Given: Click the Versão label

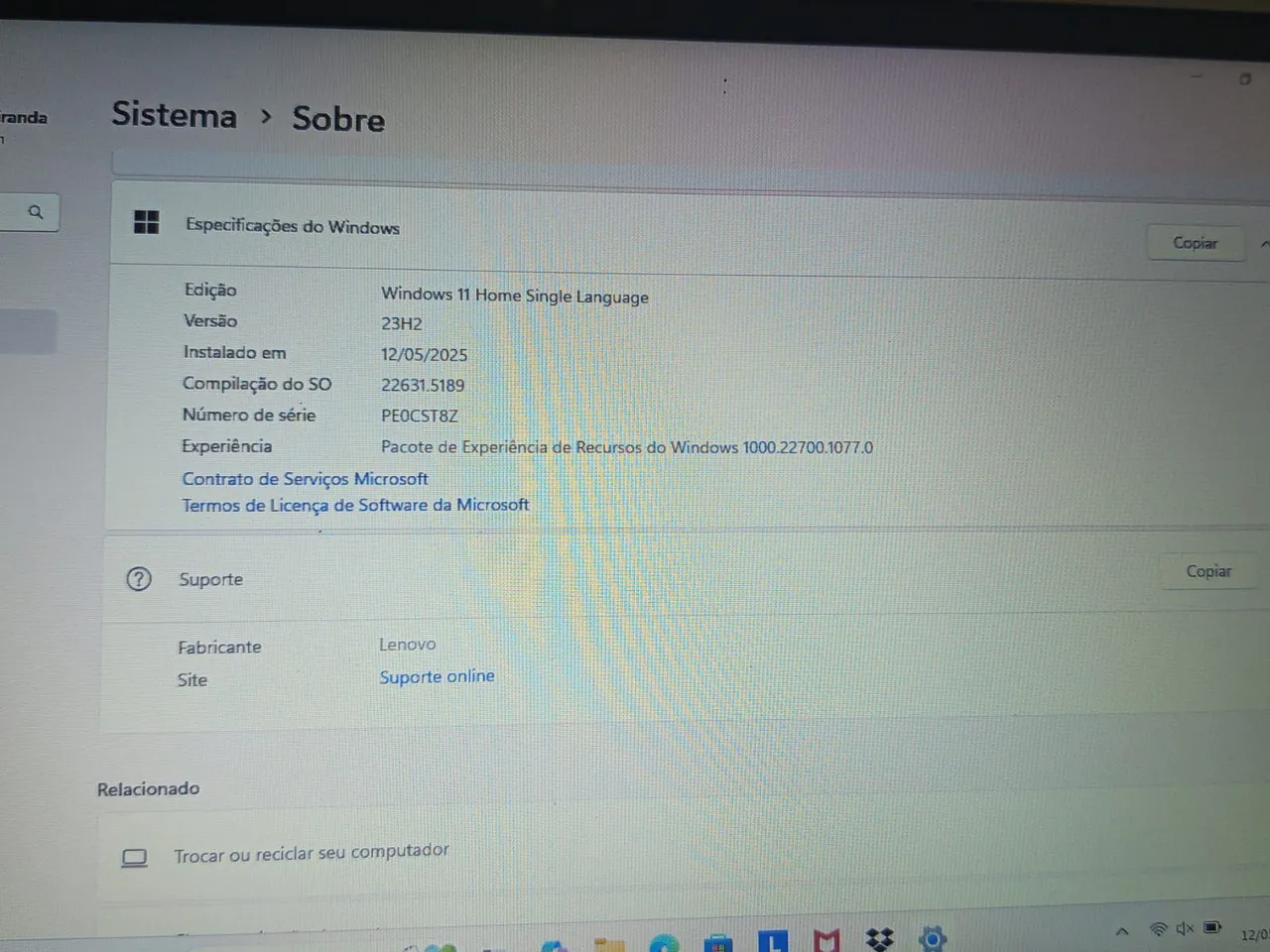Looking at the screenshot, I should point(210,320).
